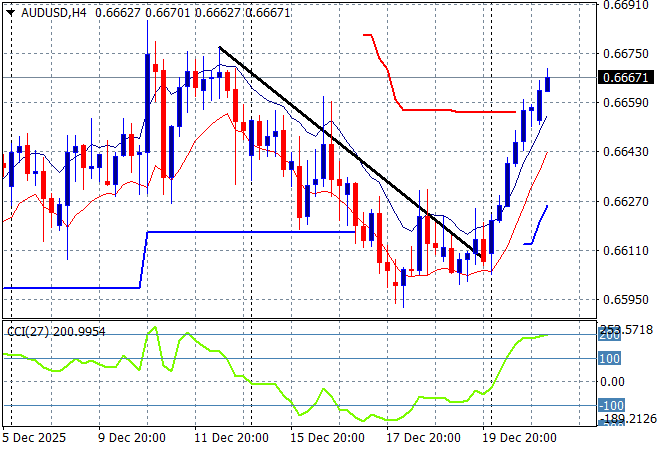Viewport: 660px width, 450px height.
Task: Click the CCI 0.00 level label
Action: pyautogui.click(x=612, y=382)
